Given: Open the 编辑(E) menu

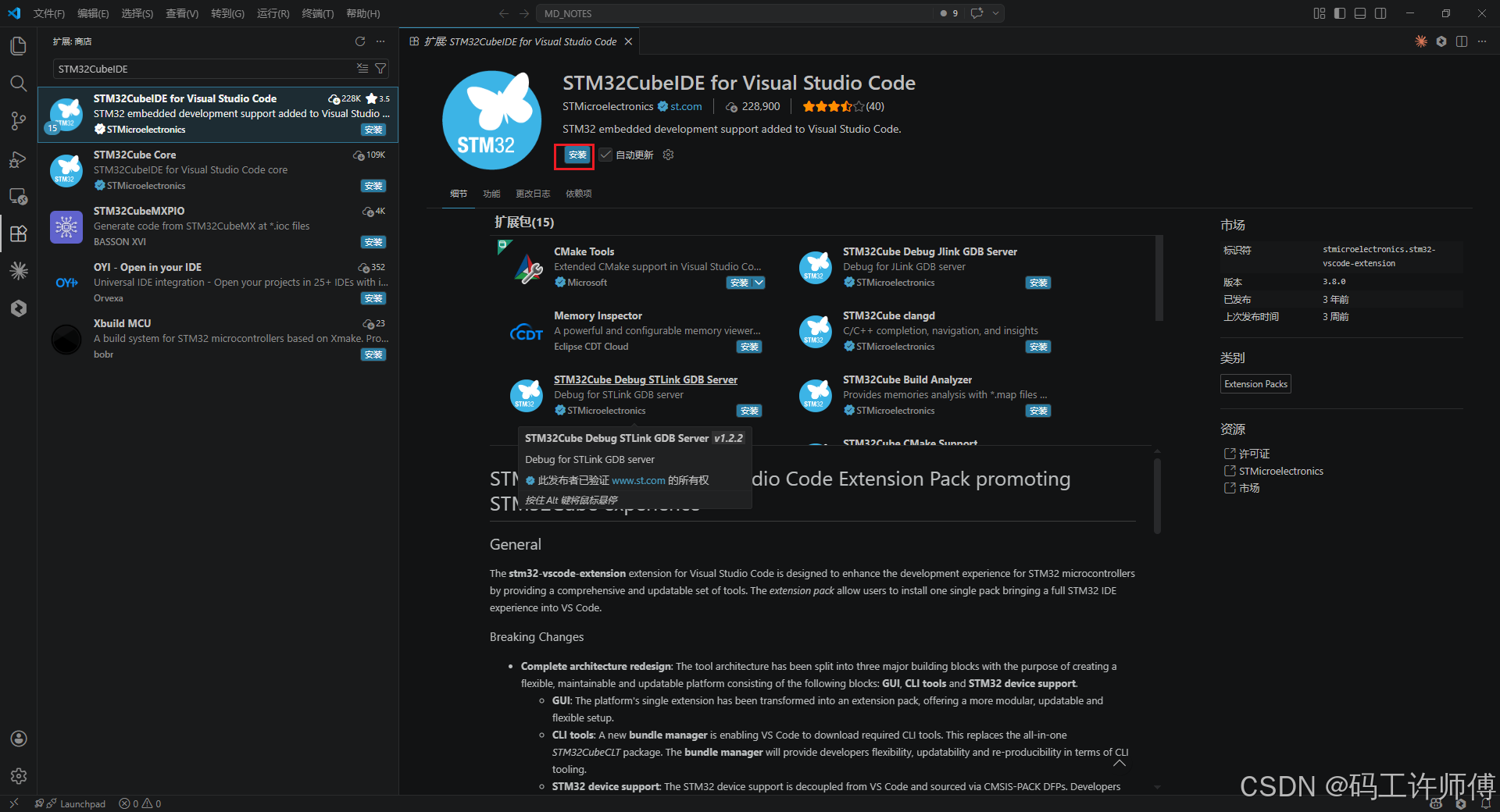Looking at the screenshot, I should (x=93, y=13).
